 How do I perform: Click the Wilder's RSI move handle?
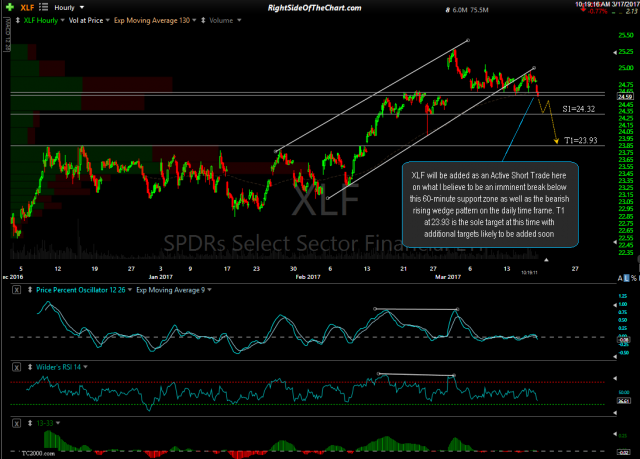pyautogui.click(x=30, y=367)
